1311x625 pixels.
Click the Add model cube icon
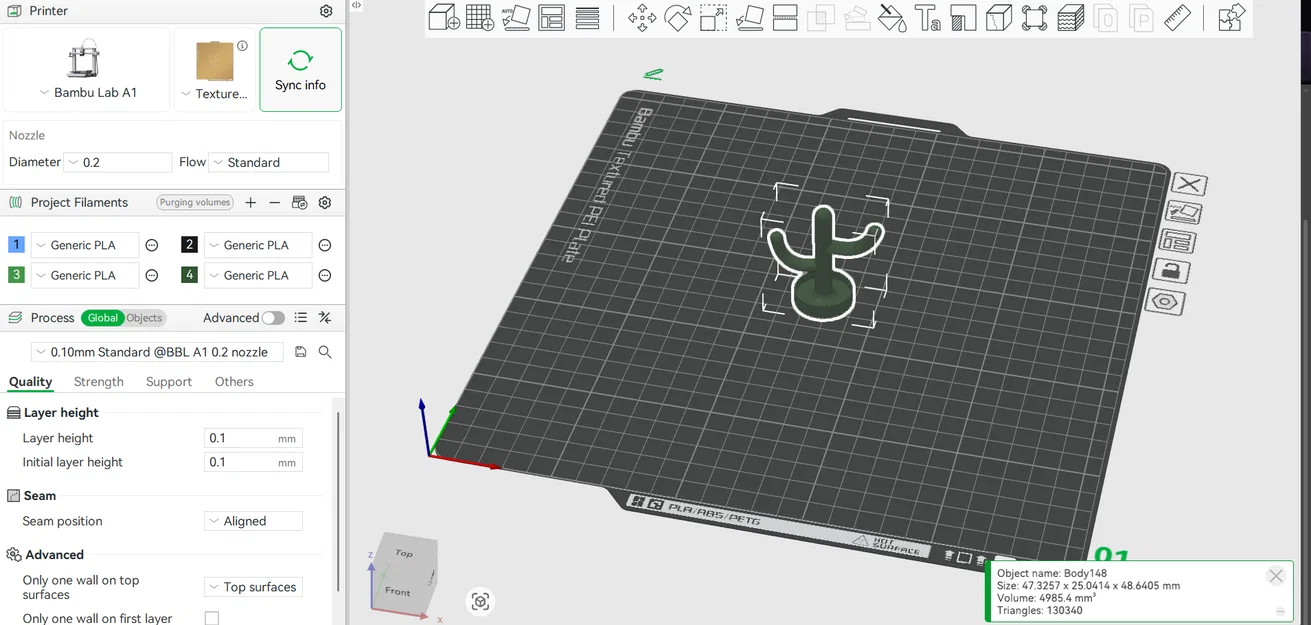444,18
